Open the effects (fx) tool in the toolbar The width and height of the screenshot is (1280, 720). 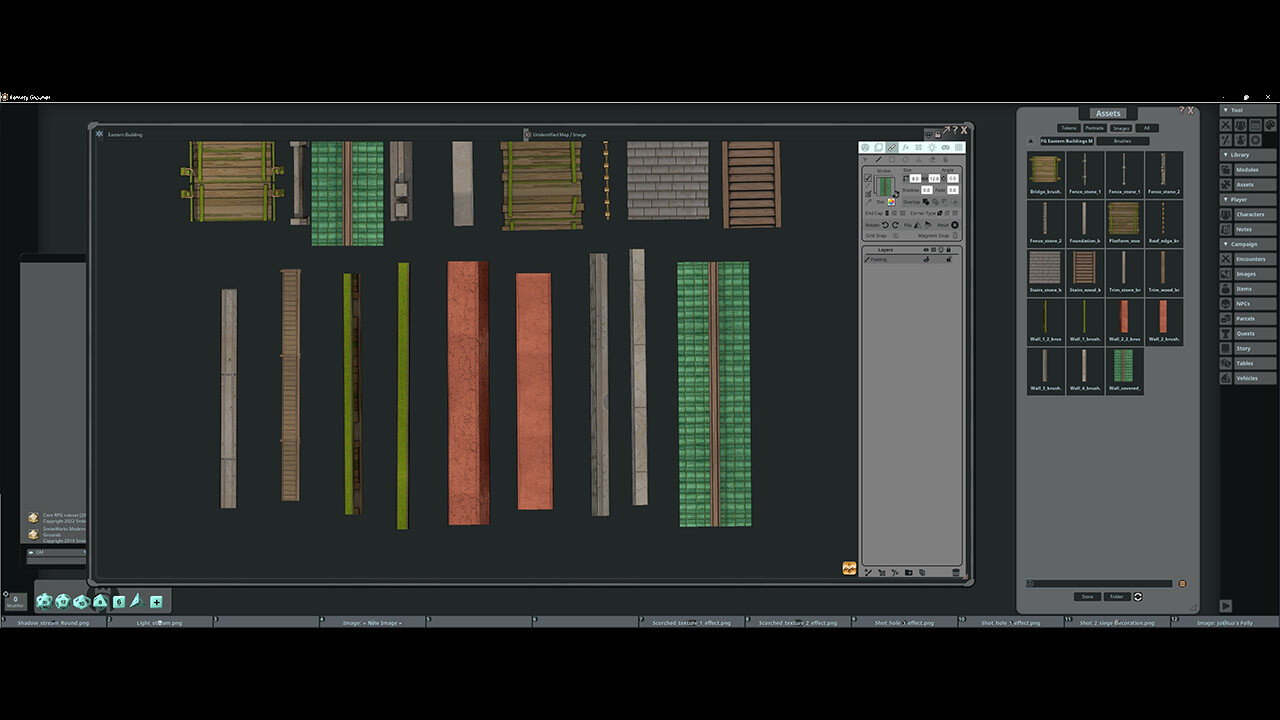[x=905, y=147]
